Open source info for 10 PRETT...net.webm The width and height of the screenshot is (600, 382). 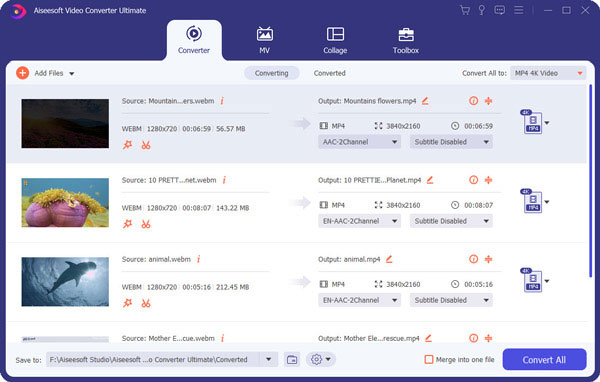(x=224, y=180)
